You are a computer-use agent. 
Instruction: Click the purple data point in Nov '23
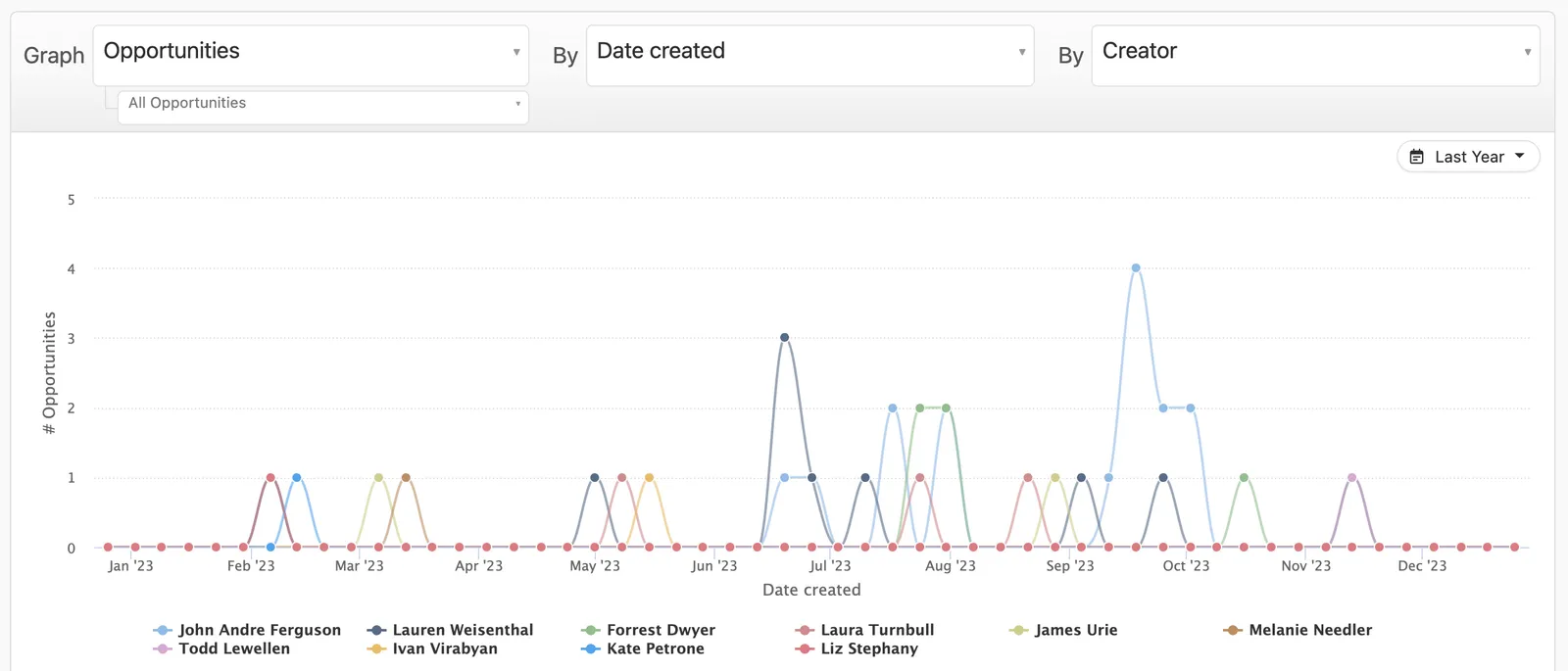[1351, 478]
